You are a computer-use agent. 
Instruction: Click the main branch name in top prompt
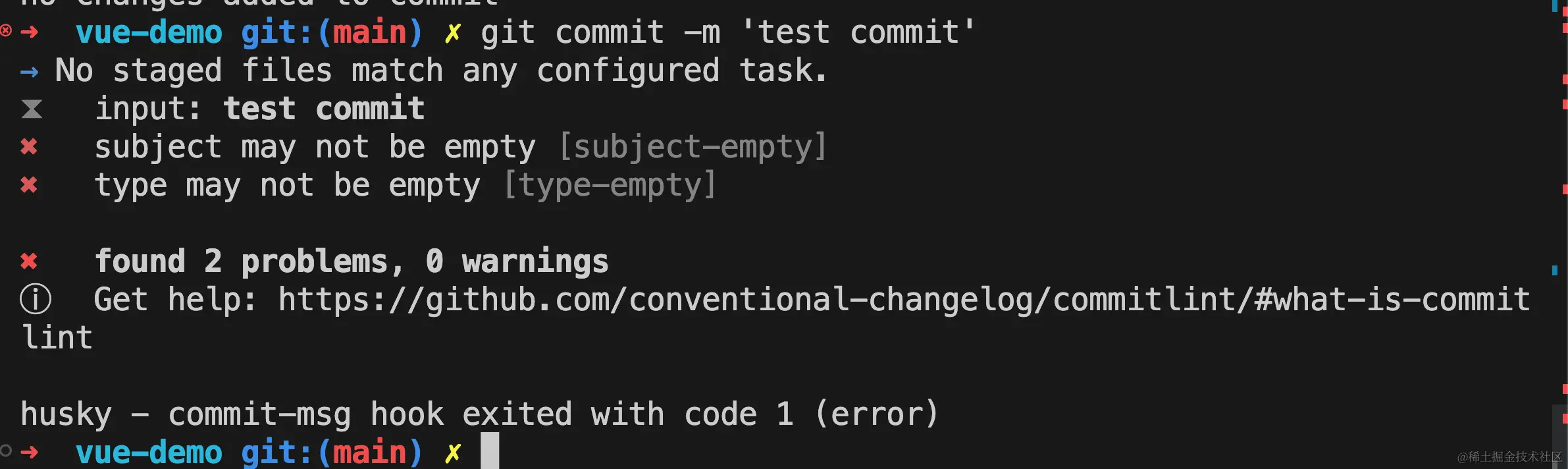[x=370, y=32]
